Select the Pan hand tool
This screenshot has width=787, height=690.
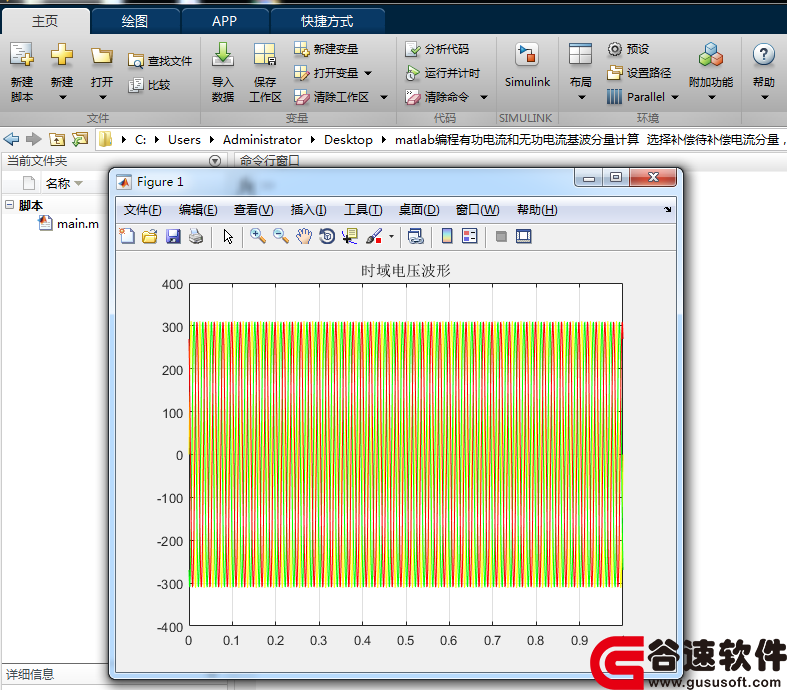coord(304,236)
